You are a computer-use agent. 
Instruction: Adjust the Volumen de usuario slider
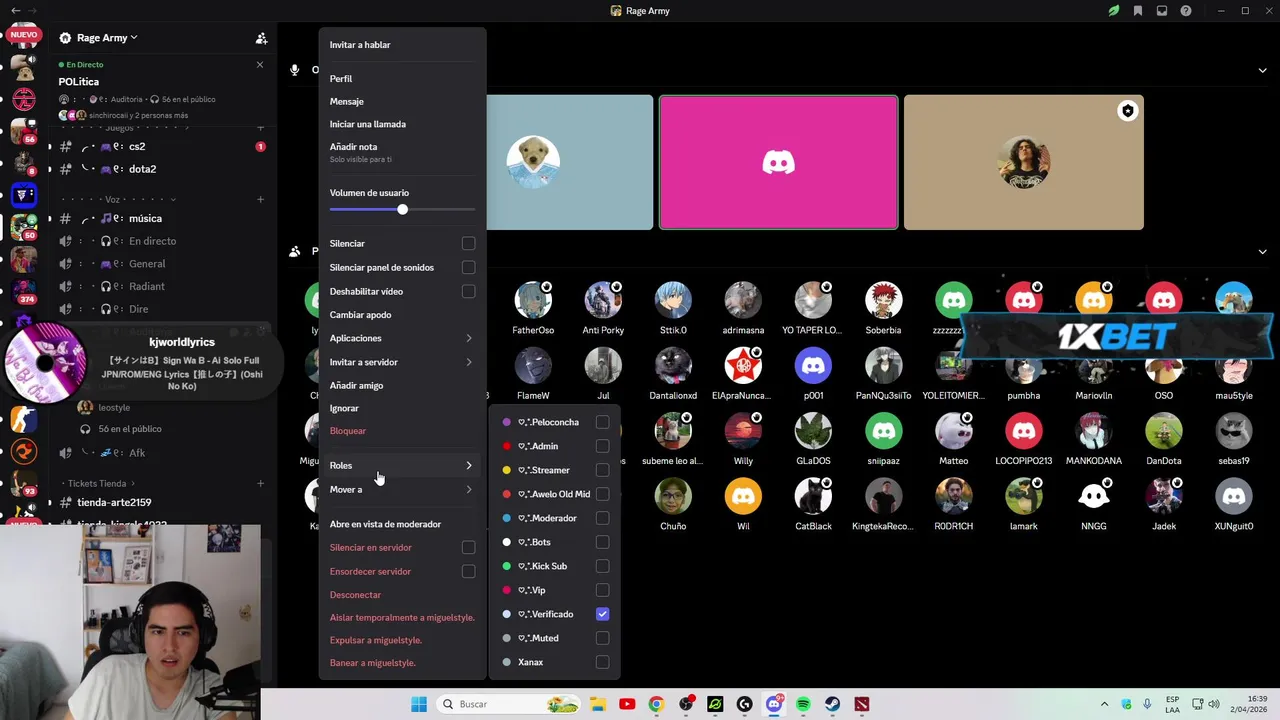(x=402, y=209)
